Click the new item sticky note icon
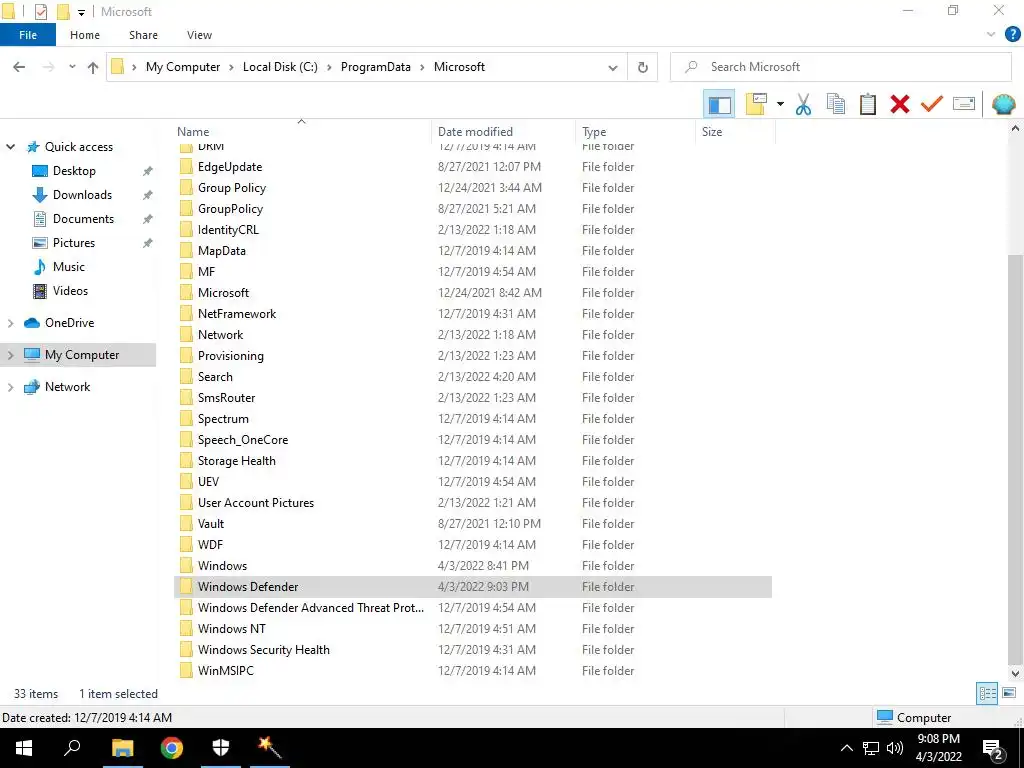 click(756, 104)
